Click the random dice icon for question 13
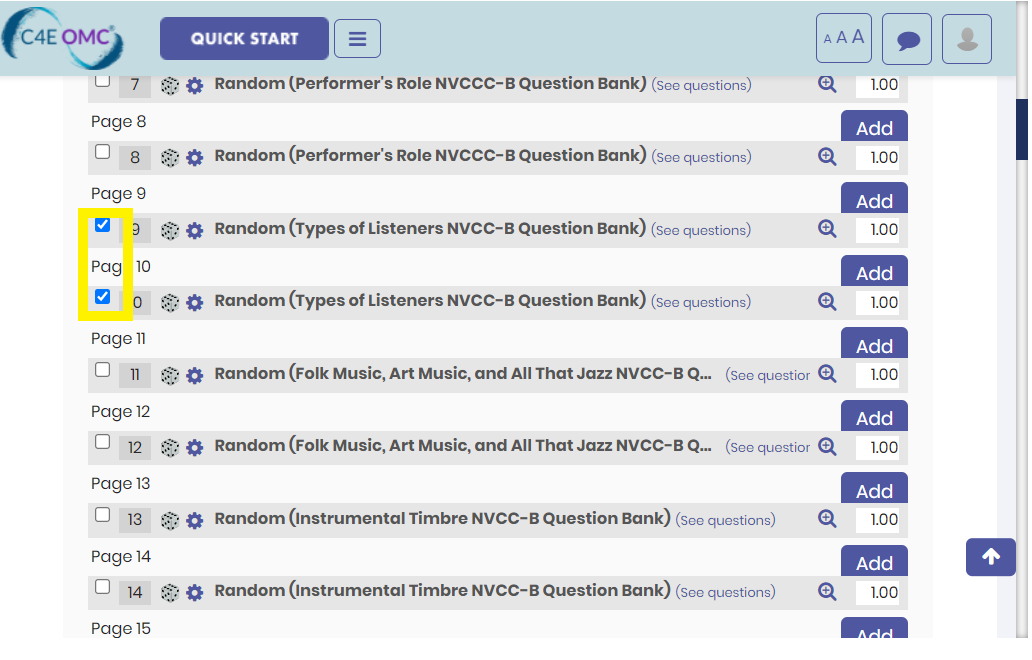This screenshot has height=660, width=1032. coord(170,520)
